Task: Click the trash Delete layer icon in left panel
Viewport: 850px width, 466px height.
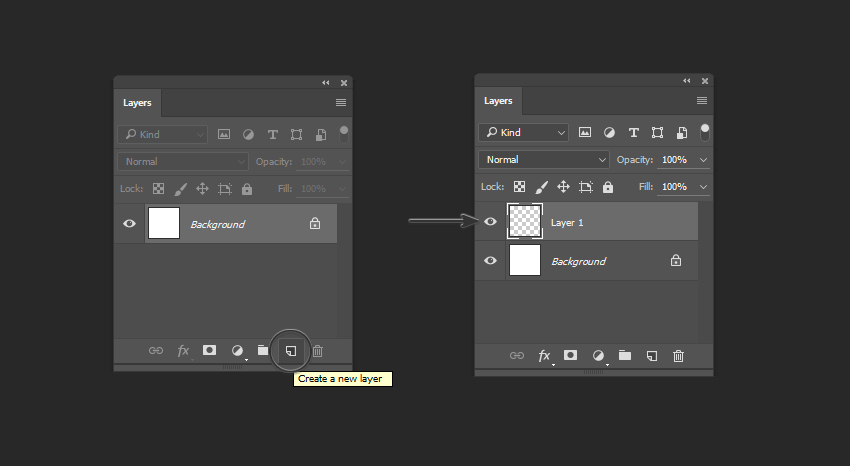Action: tap(318, 351)
